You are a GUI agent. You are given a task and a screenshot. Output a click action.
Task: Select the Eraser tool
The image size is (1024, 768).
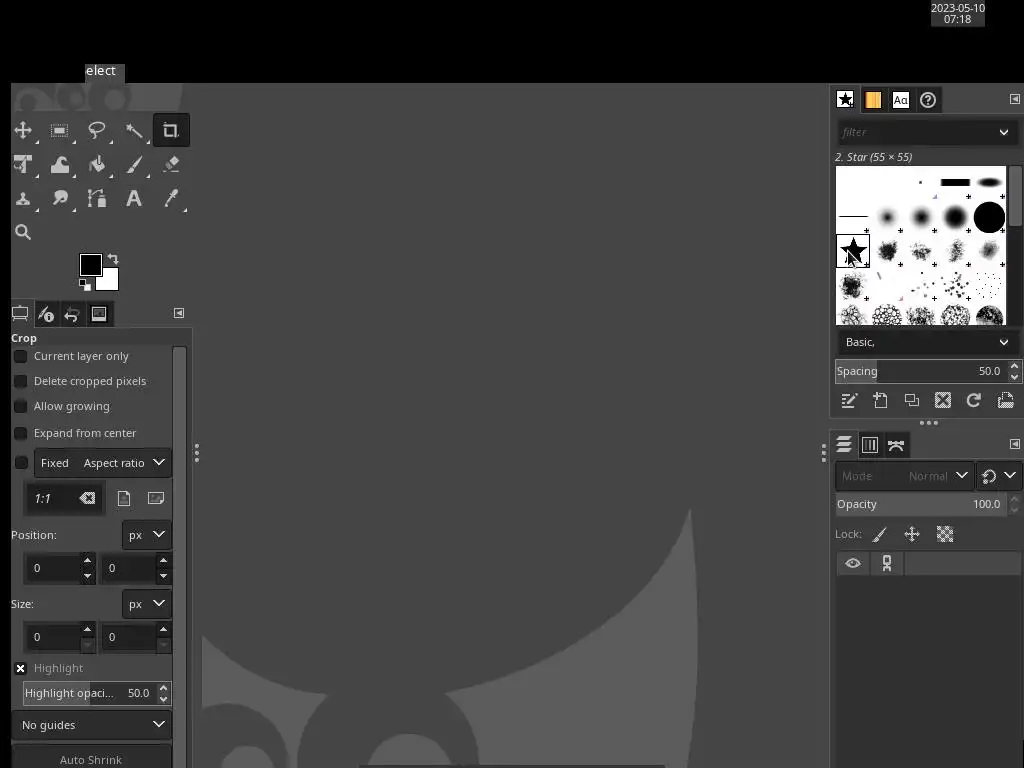pyautogui.click(x=171, y=164)
